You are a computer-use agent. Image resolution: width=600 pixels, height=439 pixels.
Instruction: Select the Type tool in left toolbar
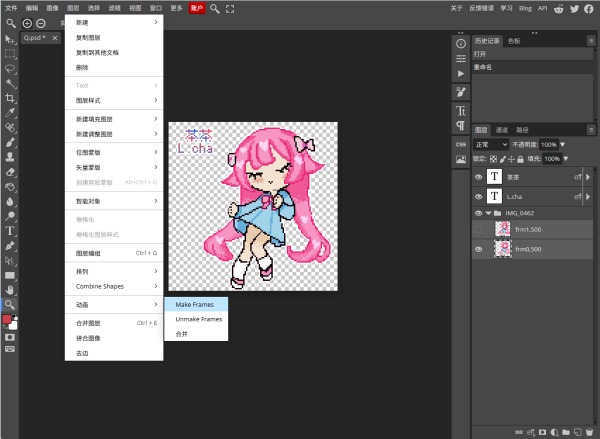10,231
